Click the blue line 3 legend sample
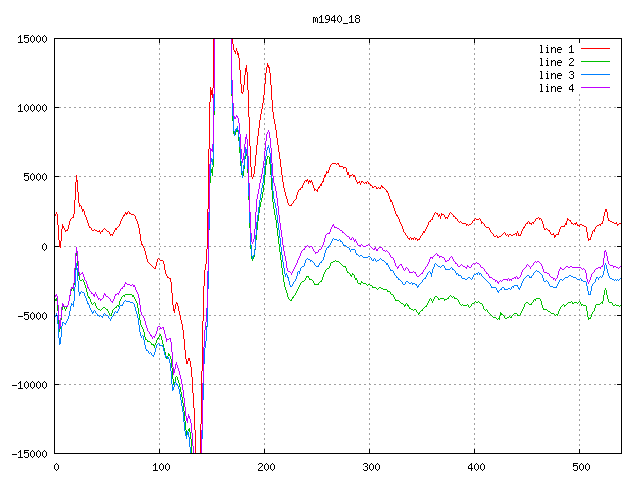Image resolution: width=640 pixels, height=480 pixels. point(596,75)
